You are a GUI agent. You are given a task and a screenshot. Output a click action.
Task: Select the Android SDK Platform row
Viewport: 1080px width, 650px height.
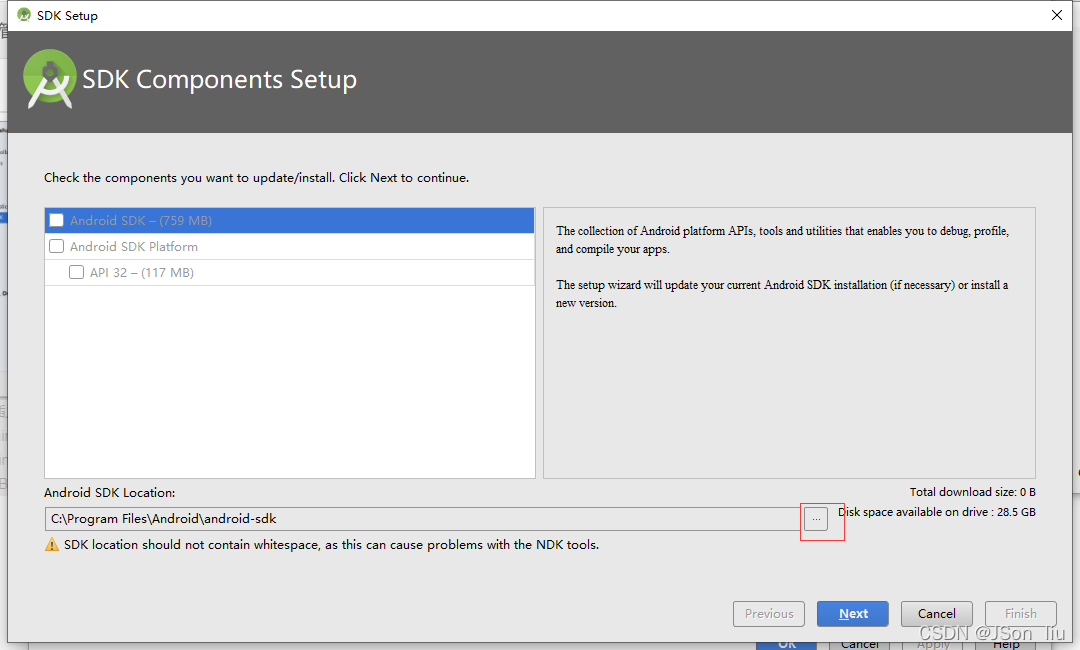[289, 247]
